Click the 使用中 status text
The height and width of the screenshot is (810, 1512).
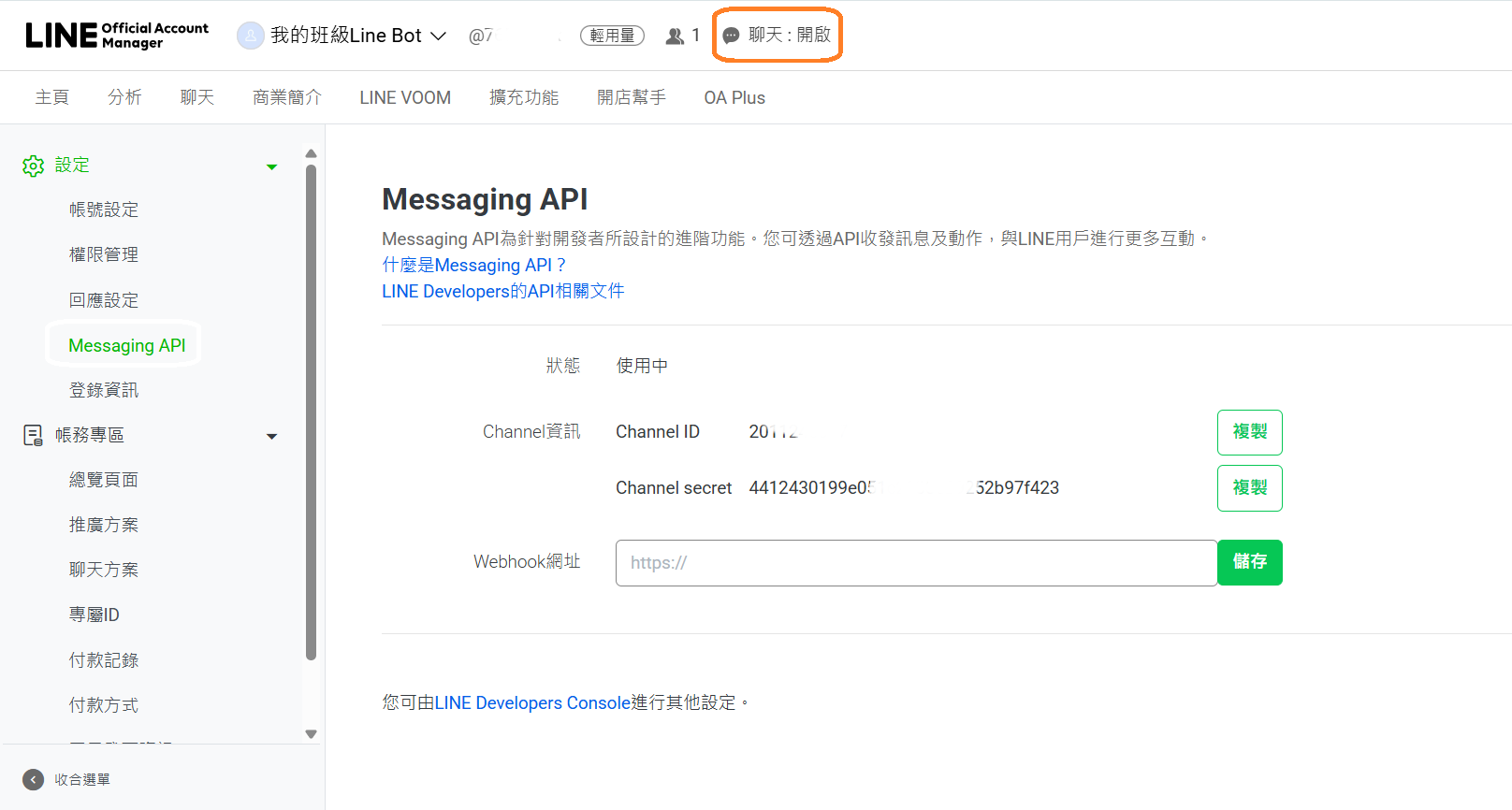pyautogui.click(x=642, y=366)
